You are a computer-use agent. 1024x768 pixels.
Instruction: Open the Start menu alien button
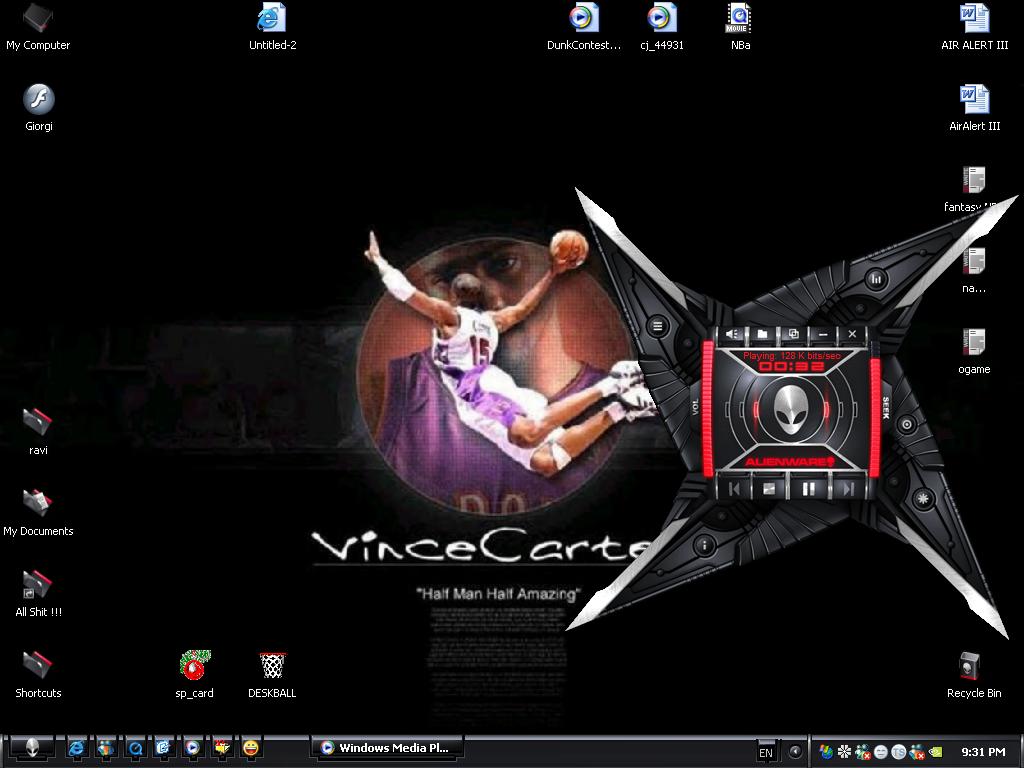coord(33,748)
